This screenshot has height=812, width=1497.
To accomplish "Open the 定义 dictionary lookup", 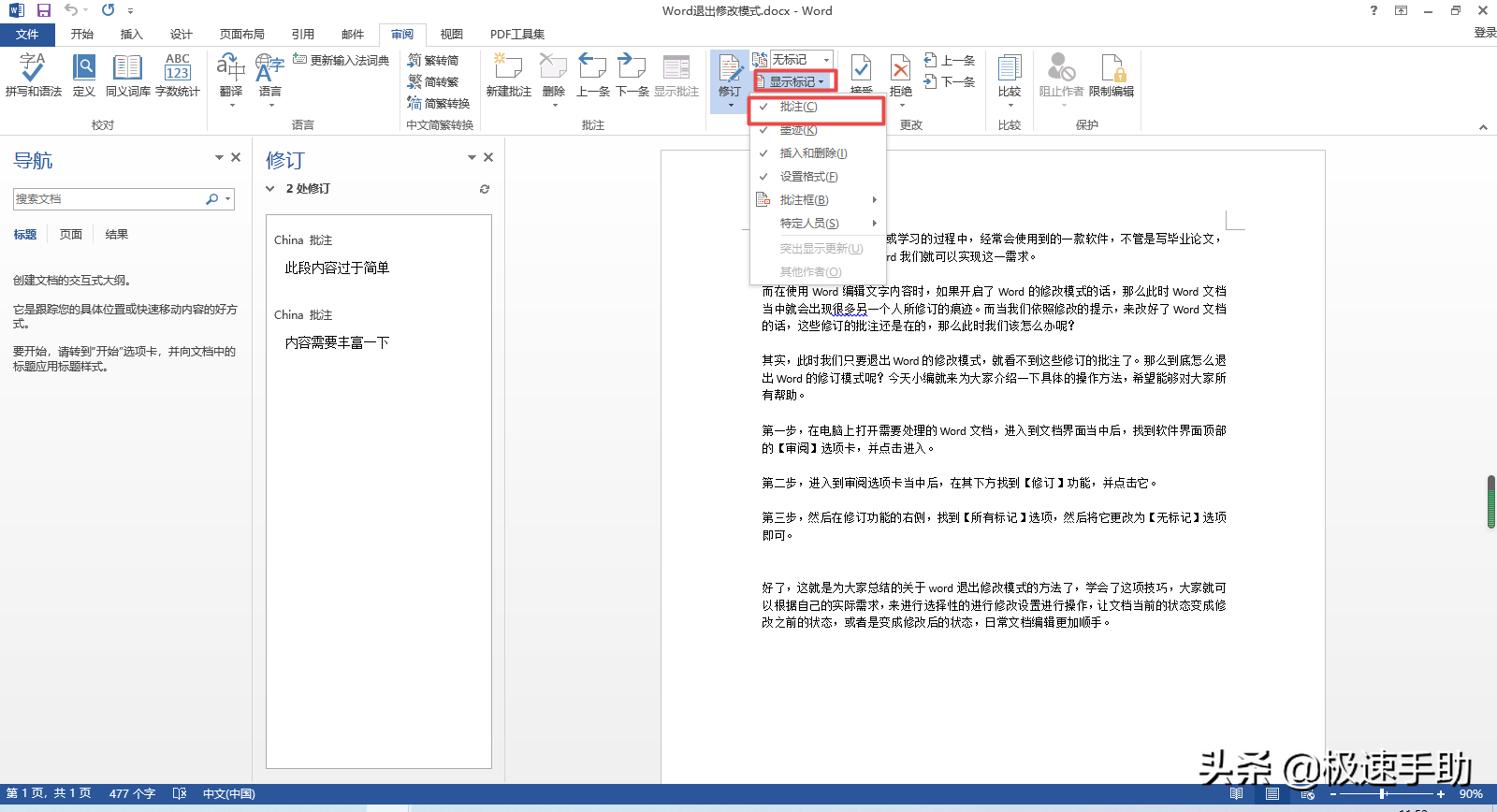I will click(x=84, y=75).
